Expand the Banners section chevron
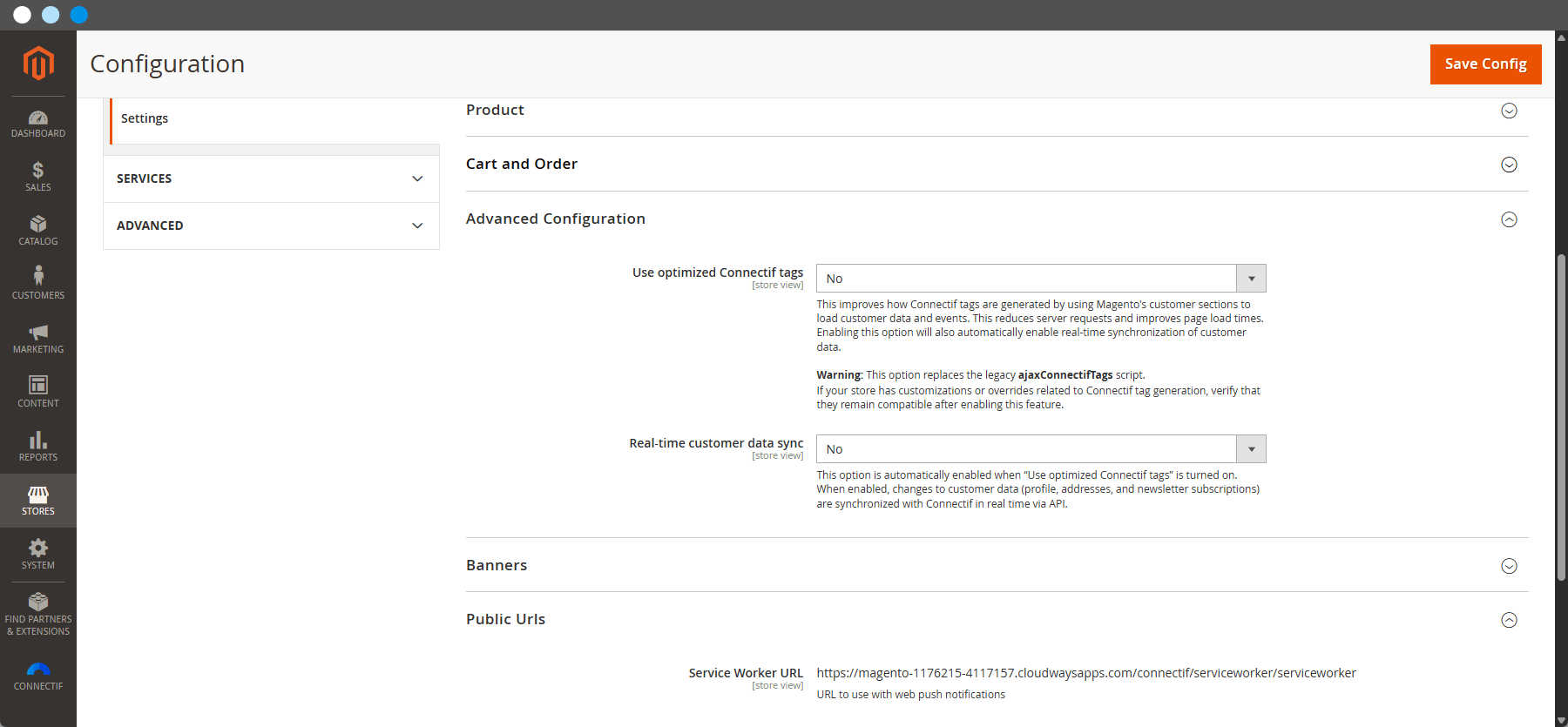 [1510, 566]
